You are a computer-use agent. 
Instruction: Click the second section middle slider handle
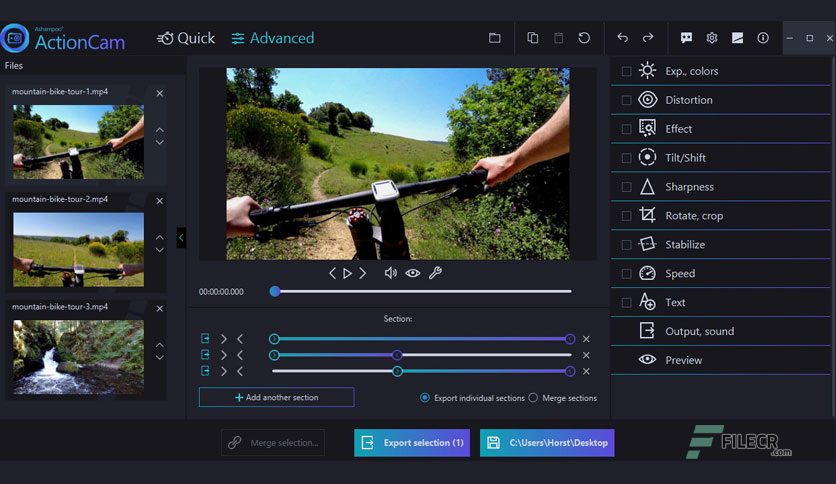(x=397, y=355)
